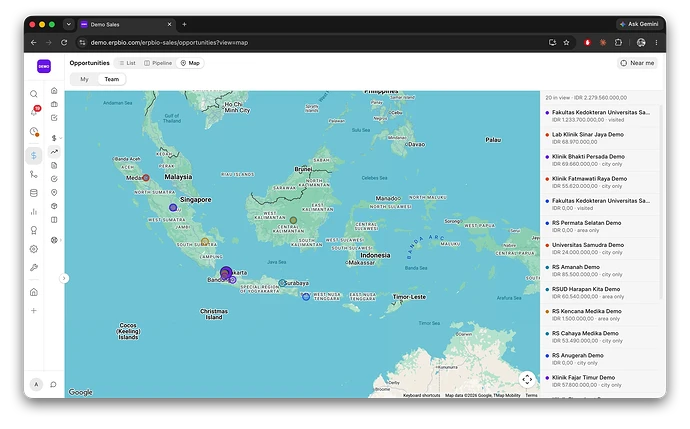The height and width of the screenshot is (429, 690).
Task: Bookmark this page with star icon
Action: point(566,43)
